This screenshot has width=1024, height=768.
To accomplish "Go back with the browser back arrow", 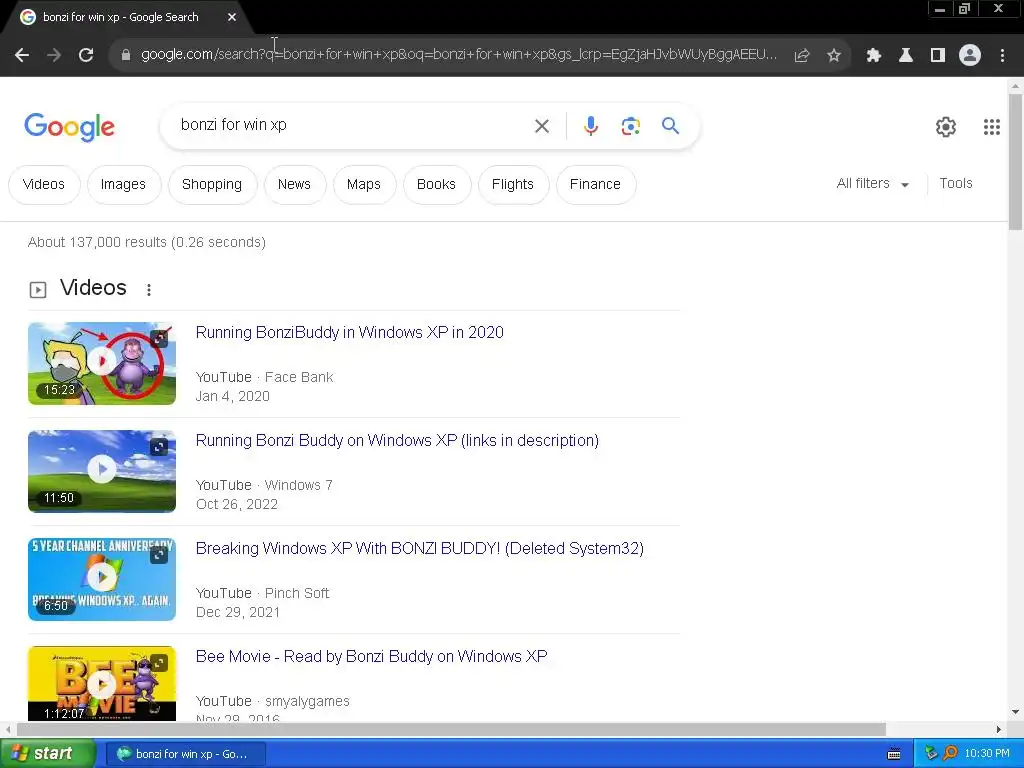I will [22, 55].
